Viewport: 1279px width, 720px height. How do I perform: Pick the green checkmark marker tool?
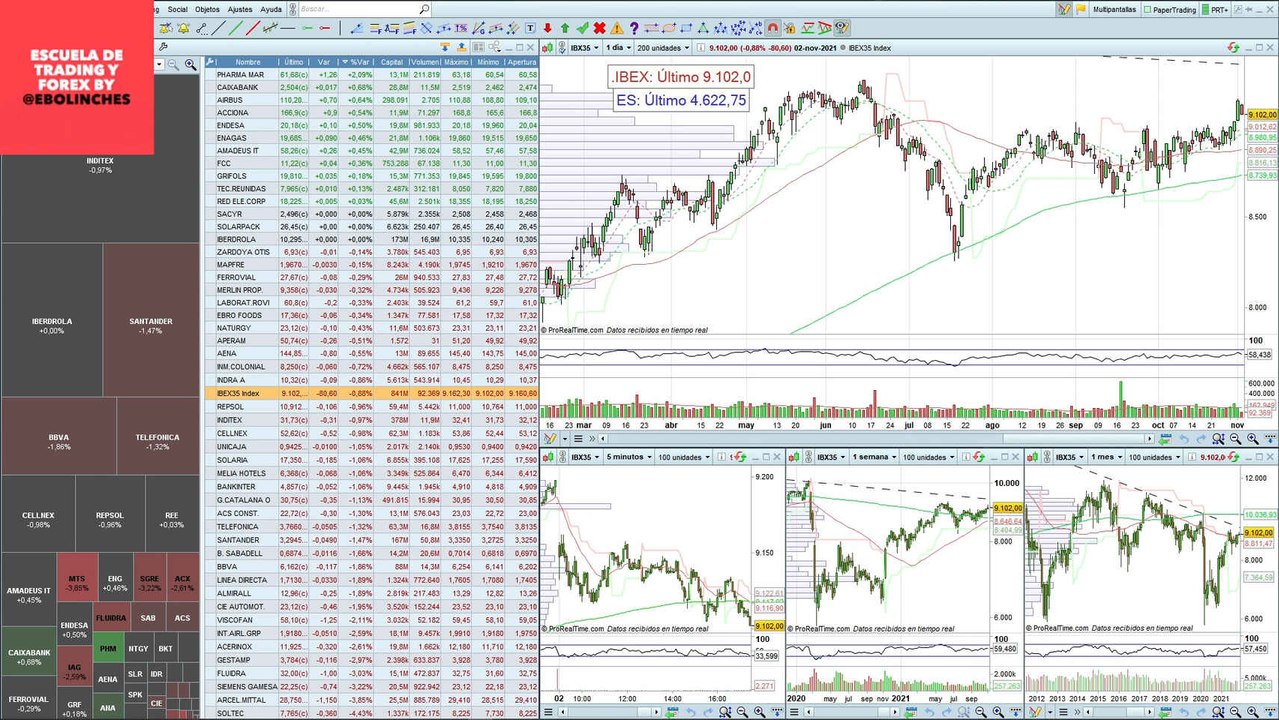582,28
